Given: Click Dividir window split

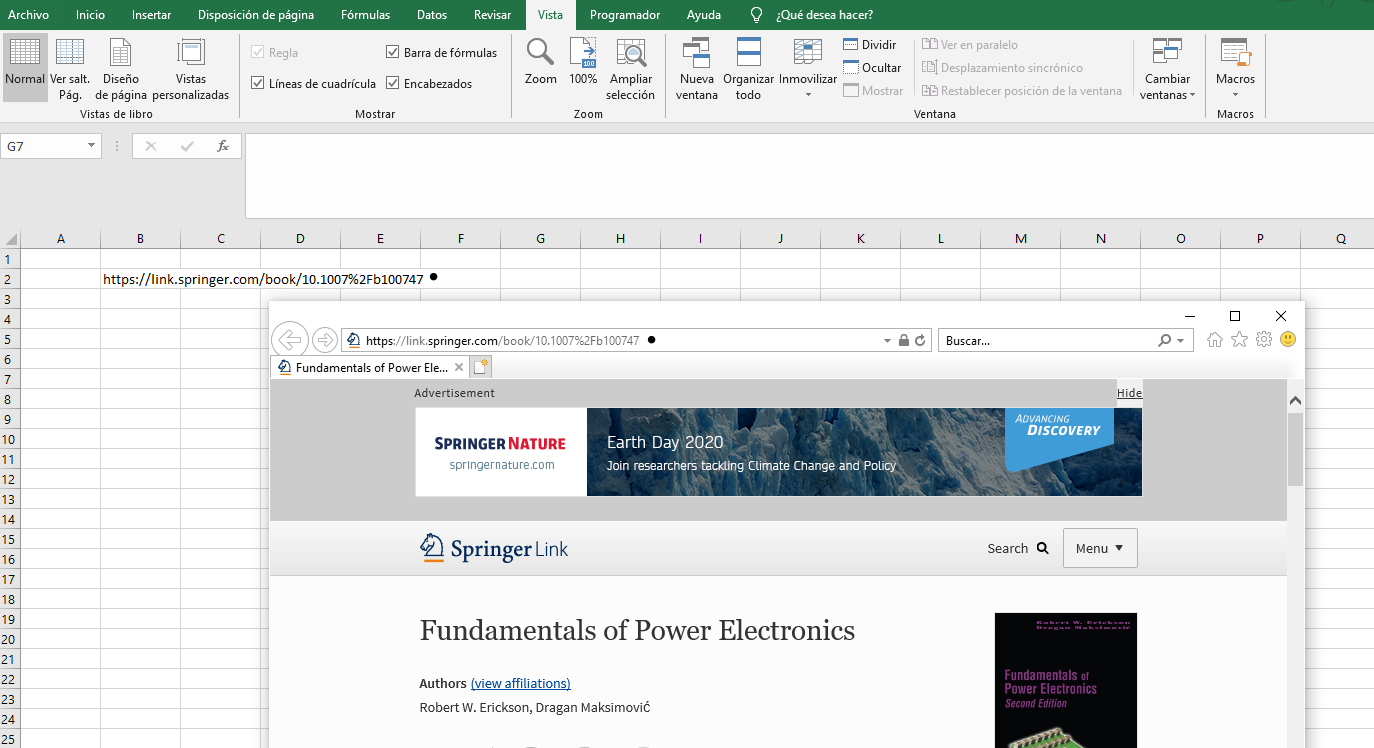Looking at the screenshot, I should [x=870, y=45].
